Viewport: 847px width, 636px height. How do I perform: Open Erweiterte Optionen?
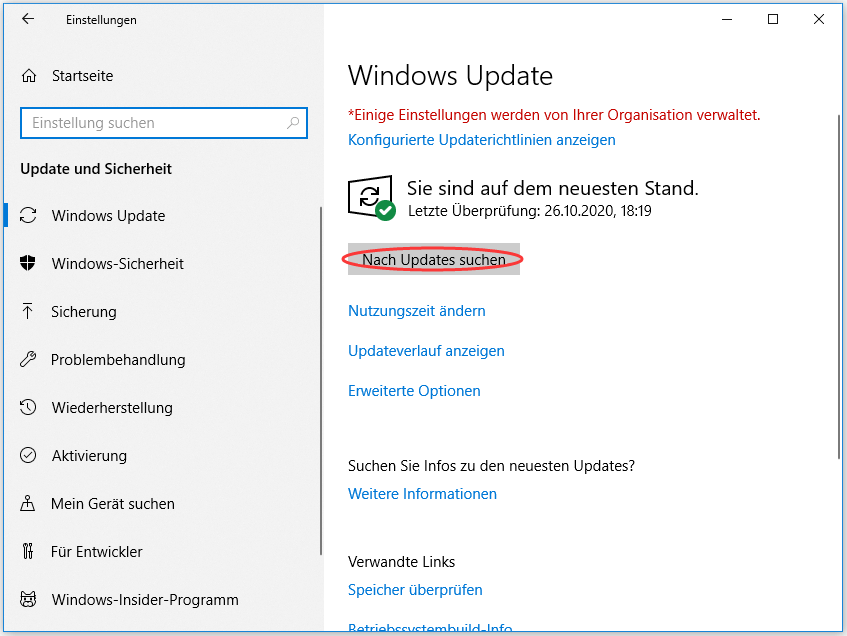(x=414, y=390)
